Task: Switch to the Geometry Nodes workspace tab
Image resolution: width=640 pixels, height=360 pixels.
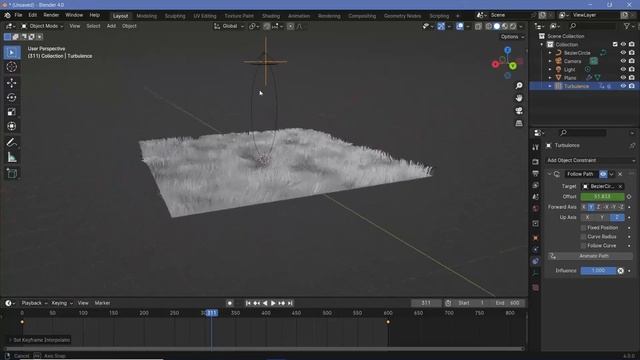Action: [402, 16]
